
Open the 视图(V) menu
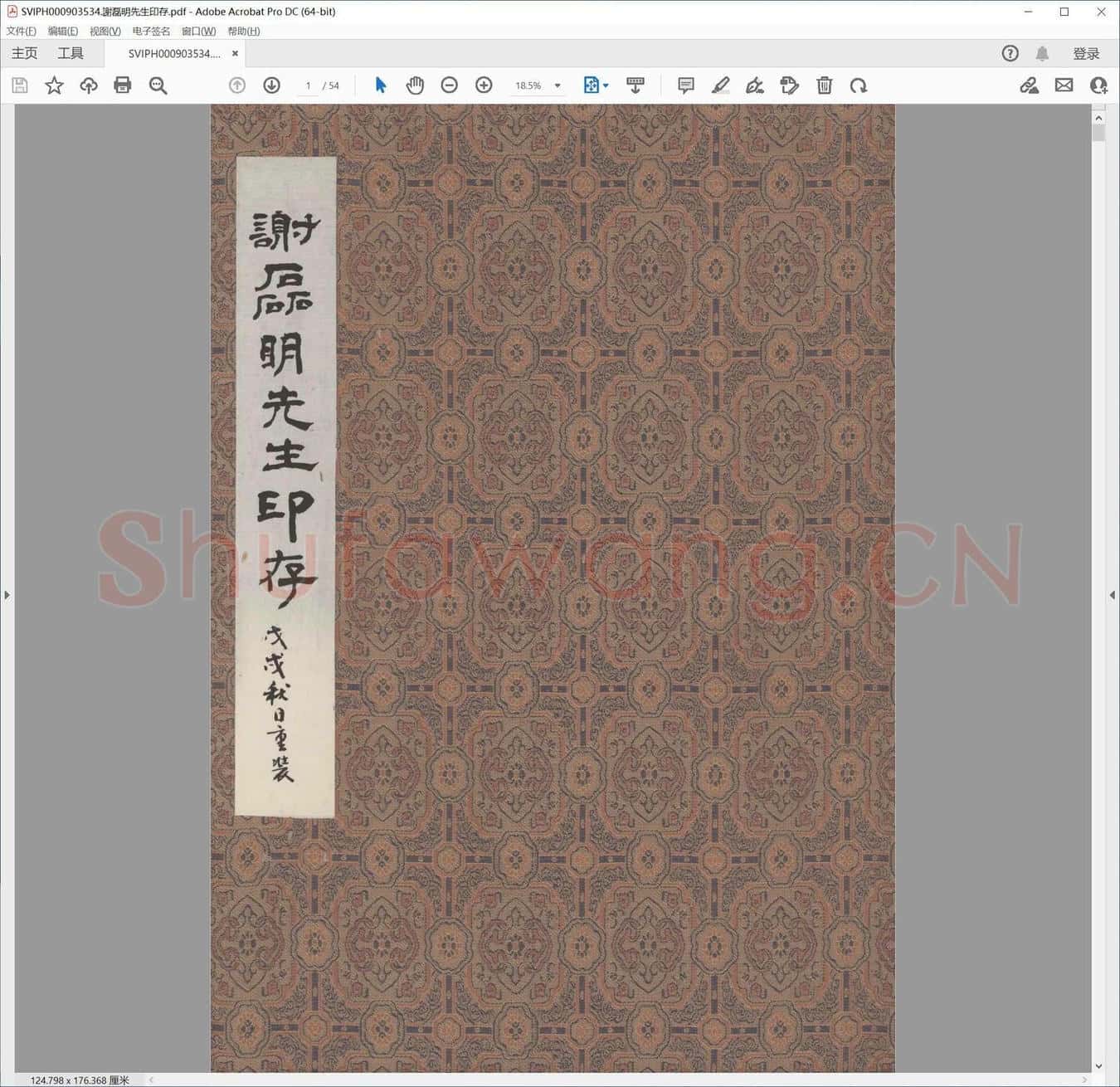point(105,31)
